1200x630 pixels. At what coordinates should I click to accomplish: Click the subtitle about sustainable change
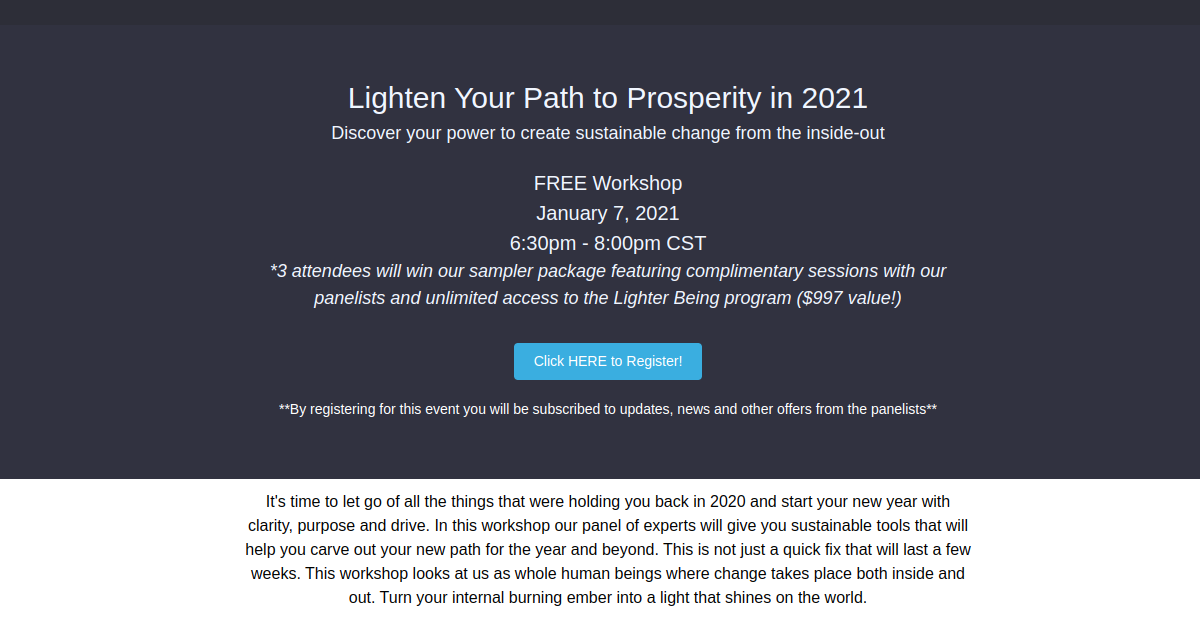coord(607,132)
